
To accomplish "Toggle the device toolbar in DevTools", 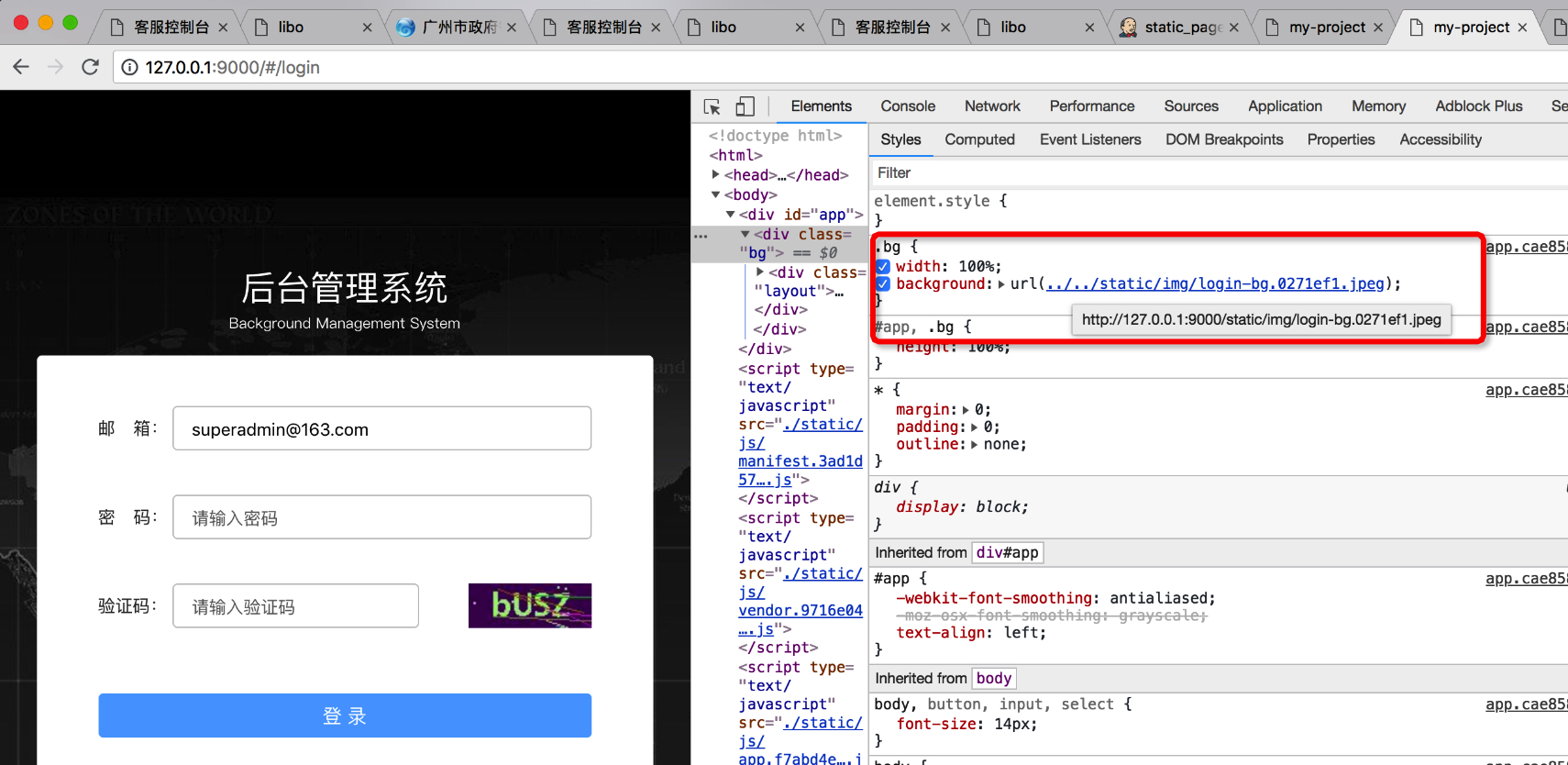I will (745, 106).
